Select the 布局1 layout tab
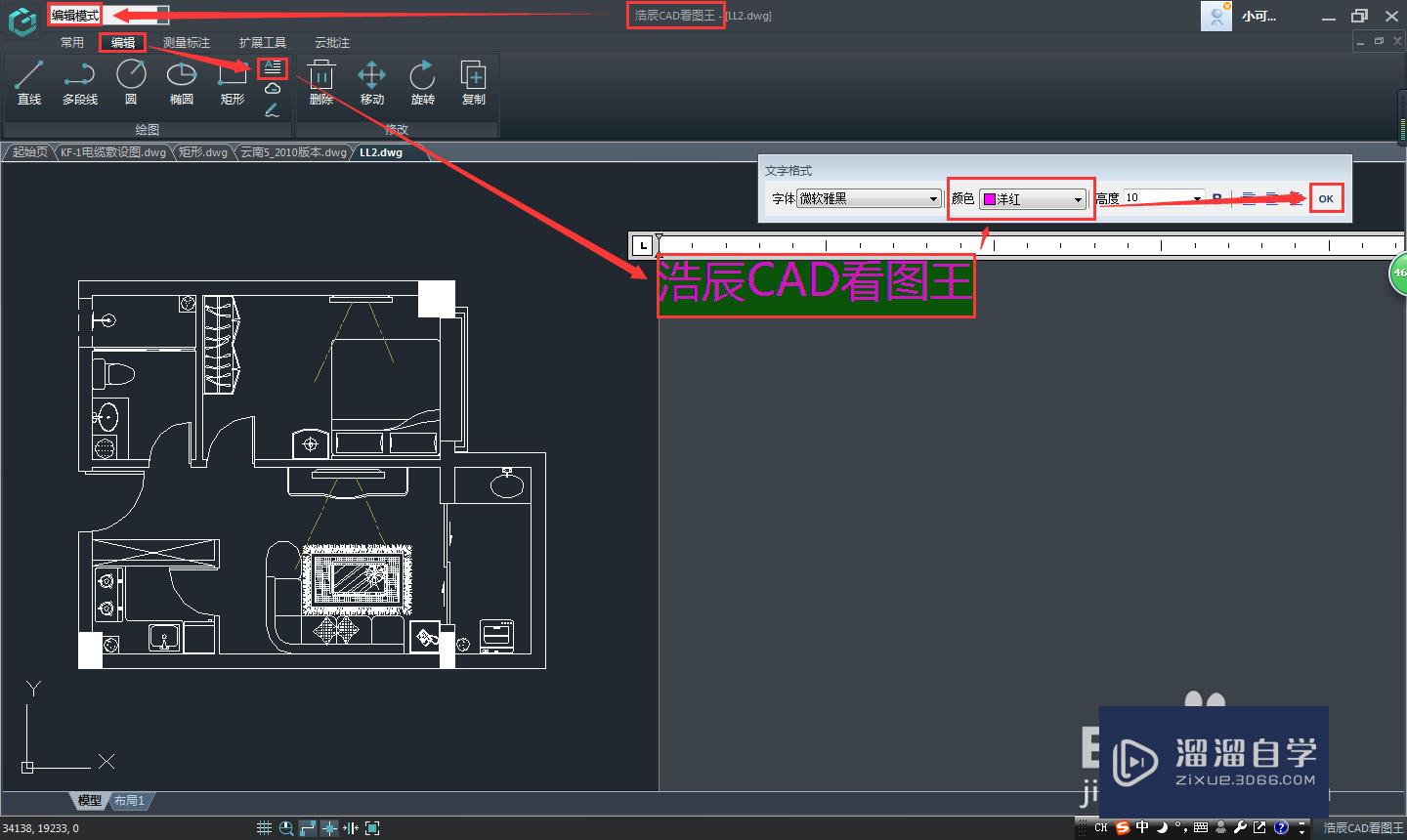1407x840 pixels. (x=129, y=800)
